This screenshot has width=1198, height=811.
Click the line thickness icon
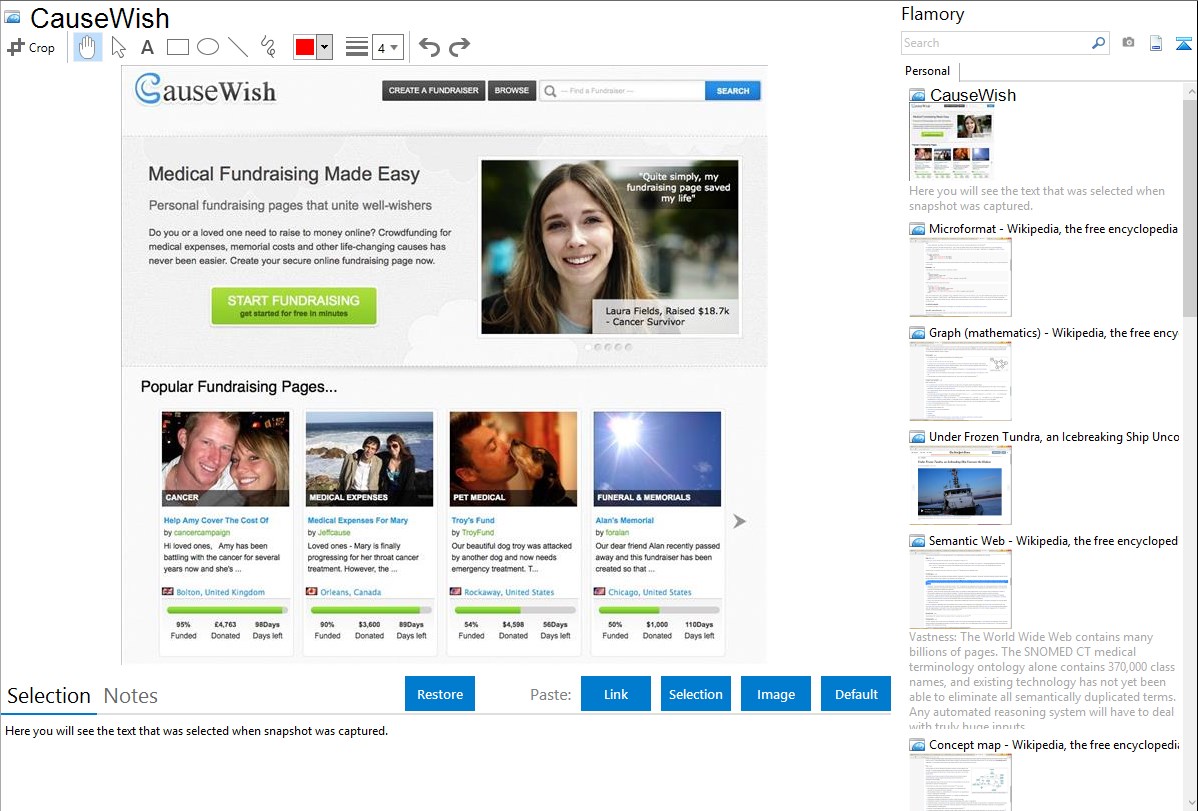click(357, 47)
